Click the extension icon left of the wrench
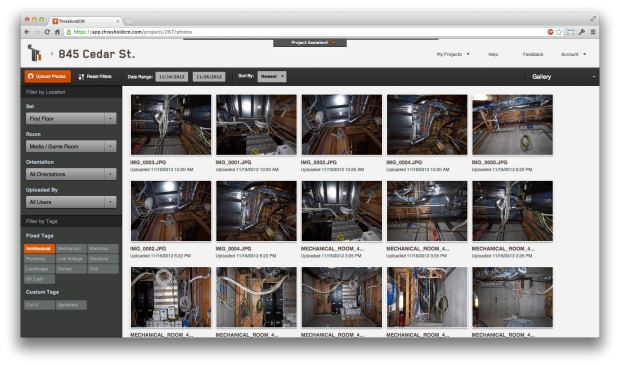The height and width of the screenshot is (366, 620). click(x=570, y=32)
